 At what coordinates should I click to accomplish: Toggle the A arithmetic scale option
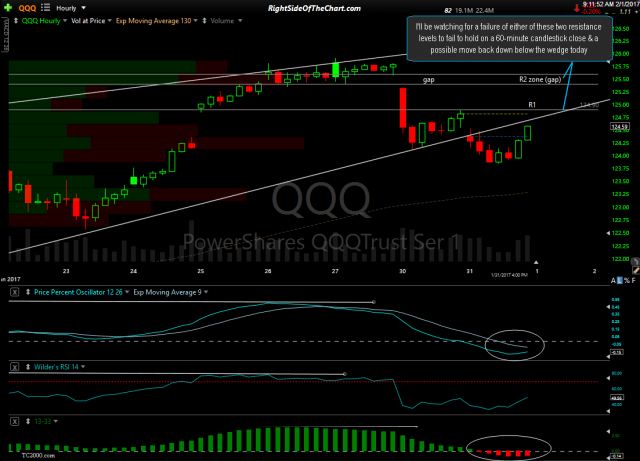[x=613, y=281]
